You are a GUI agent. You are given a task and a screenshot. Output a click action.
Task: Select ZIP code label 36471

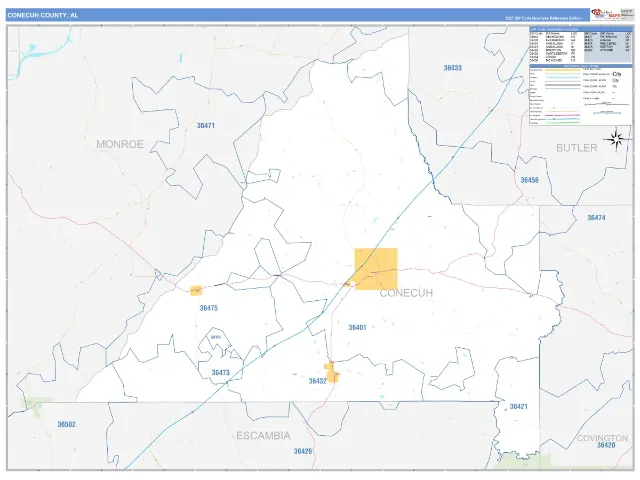click(206, 125)
